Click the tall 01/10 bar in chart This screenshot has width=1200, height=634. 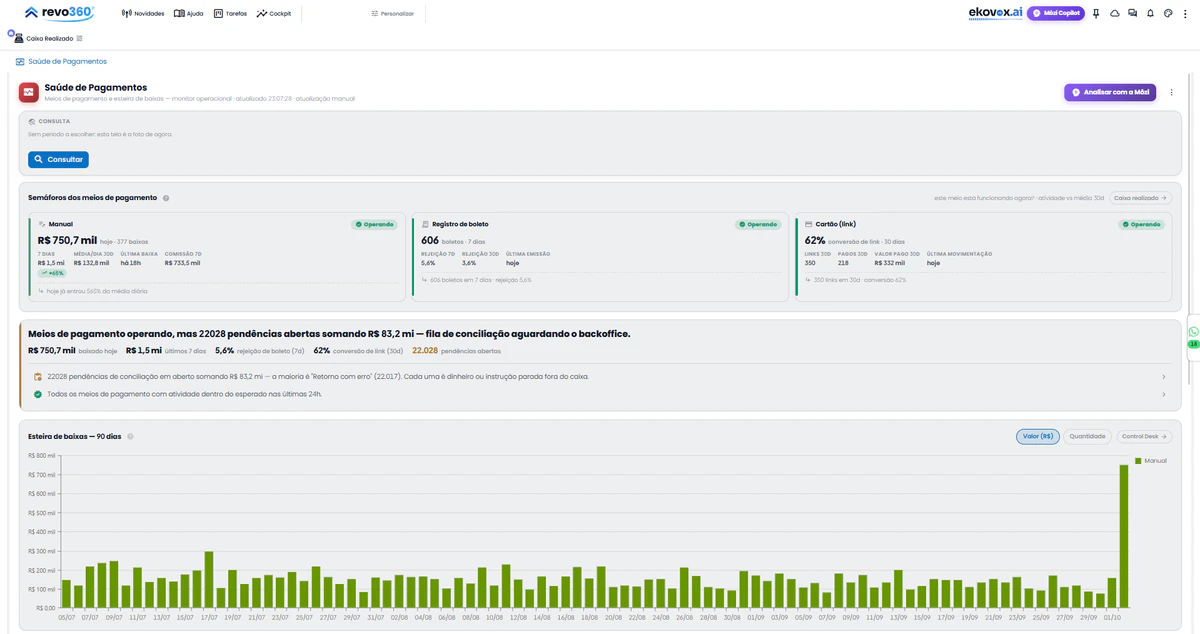[1124, 536]
